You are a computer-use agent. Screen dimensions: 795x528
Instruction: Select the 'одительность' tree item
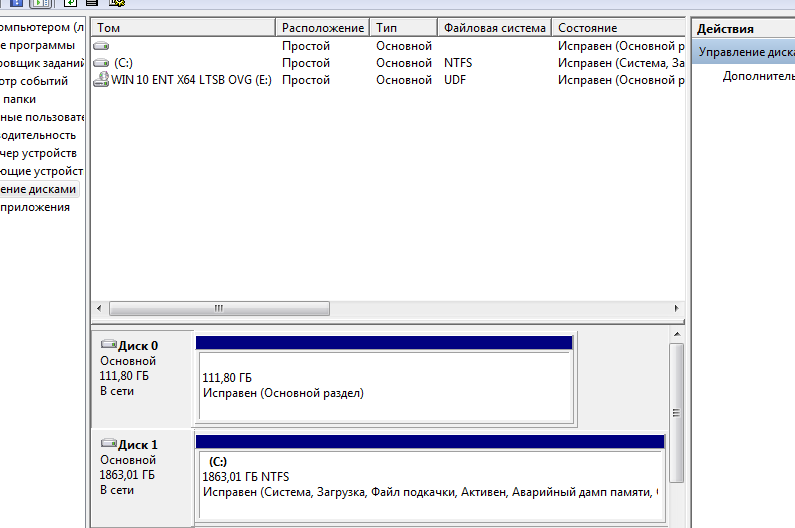click(38, 135)
